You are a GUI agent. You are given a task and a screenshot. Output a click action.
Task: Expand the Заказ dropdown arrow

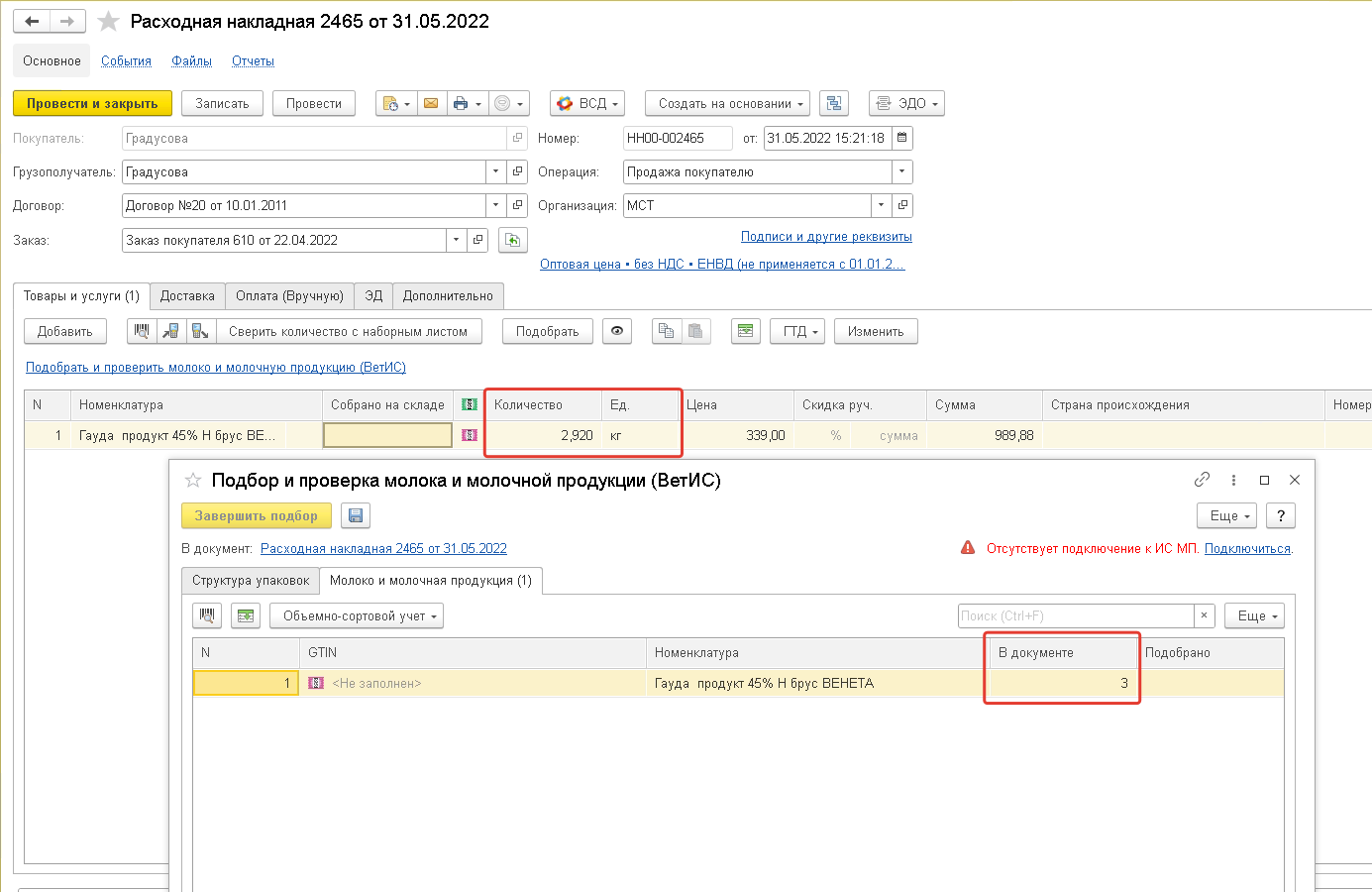coord(456,240)
